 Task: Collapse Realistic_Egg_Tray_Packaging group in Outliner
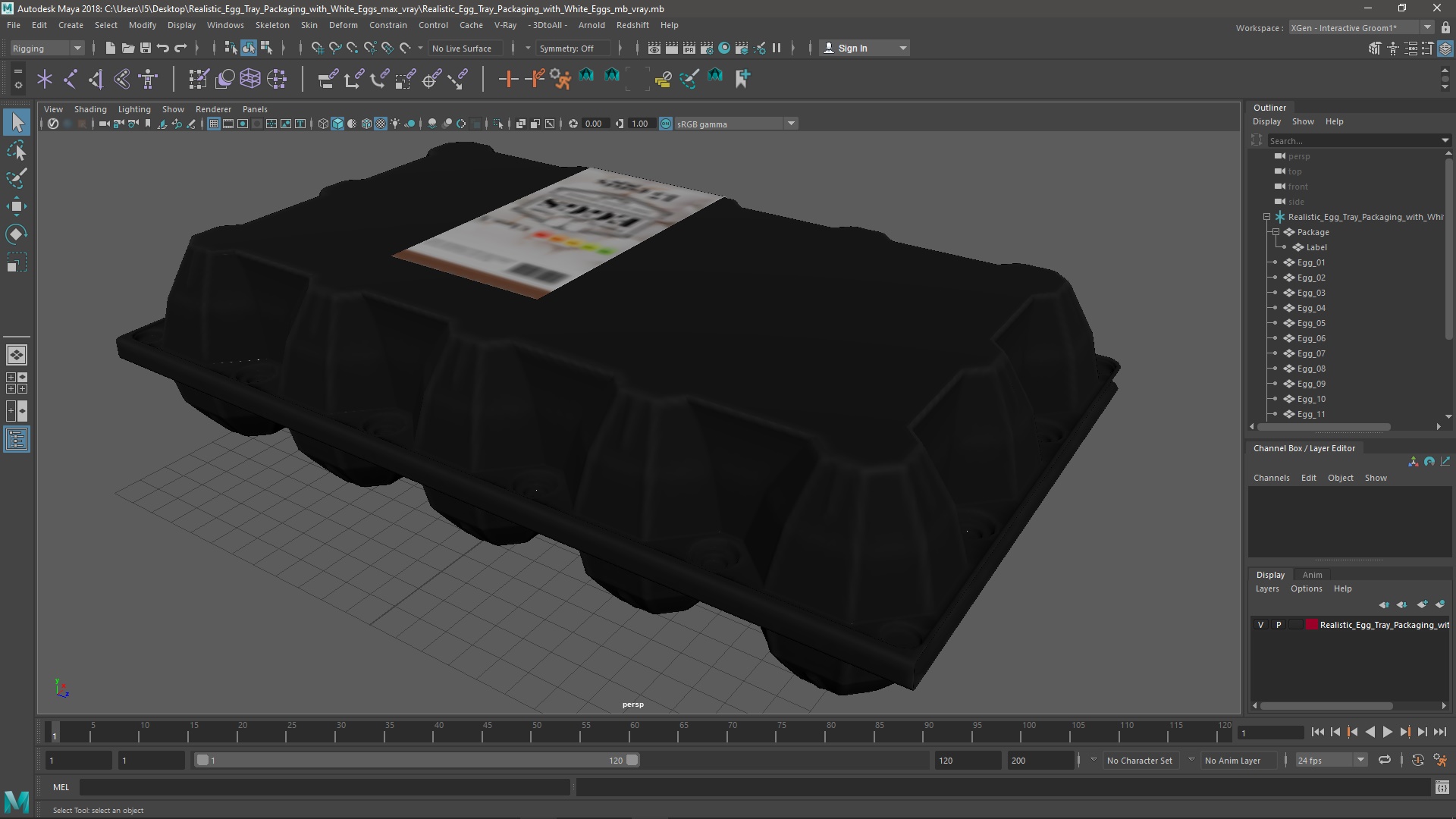pos(1266,217)
